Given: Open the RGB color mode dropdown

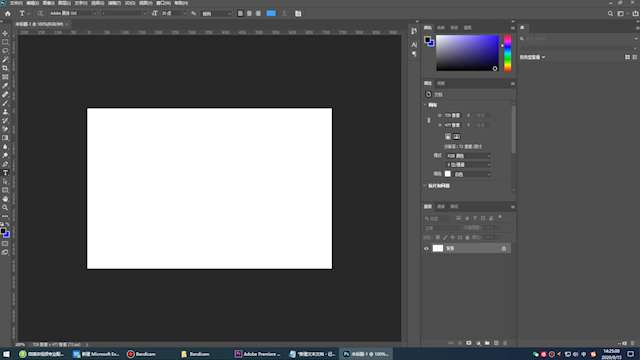Looking at the screenshot, I should click(468, 156).
